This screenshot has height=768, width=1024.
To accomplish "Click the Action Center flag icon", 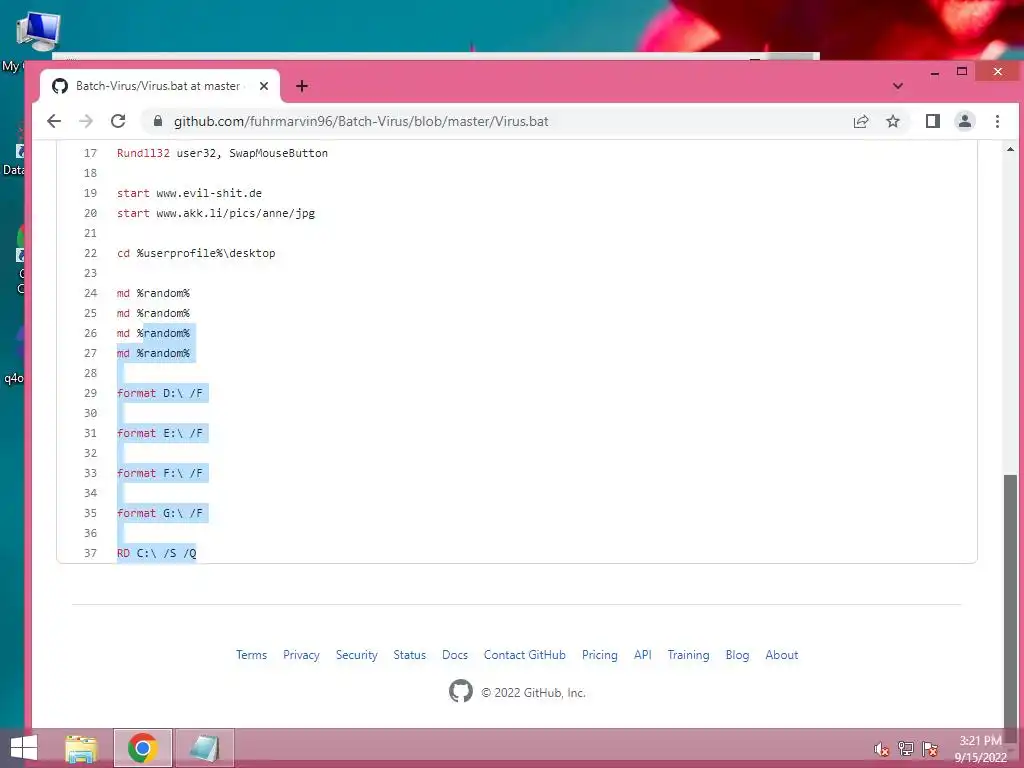I will pos(930,749).
